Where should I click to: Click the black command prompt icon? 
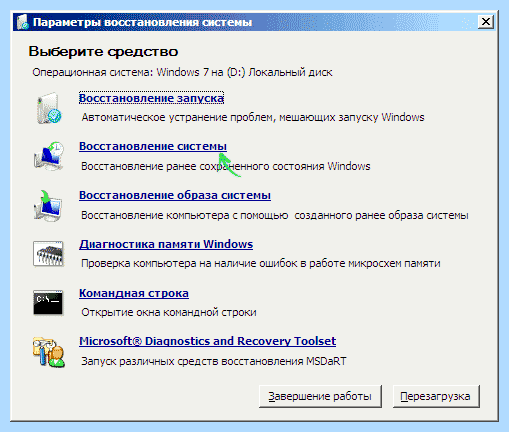[x=48, y=303]
